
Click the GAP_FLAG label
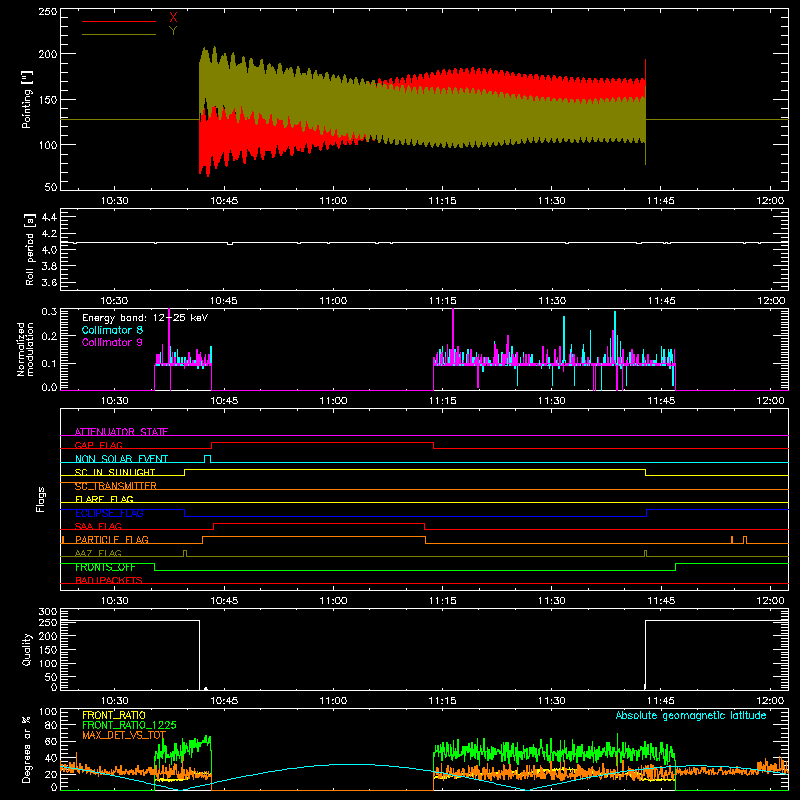[98, 445]
